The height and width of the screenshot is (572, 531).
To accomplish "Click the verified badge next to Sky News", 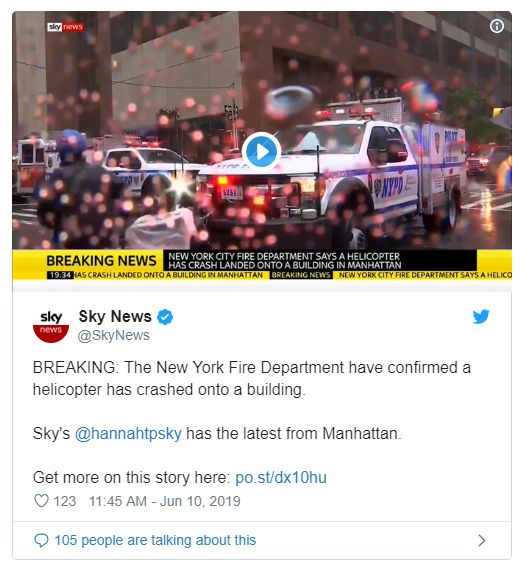I will coord(165,317).
